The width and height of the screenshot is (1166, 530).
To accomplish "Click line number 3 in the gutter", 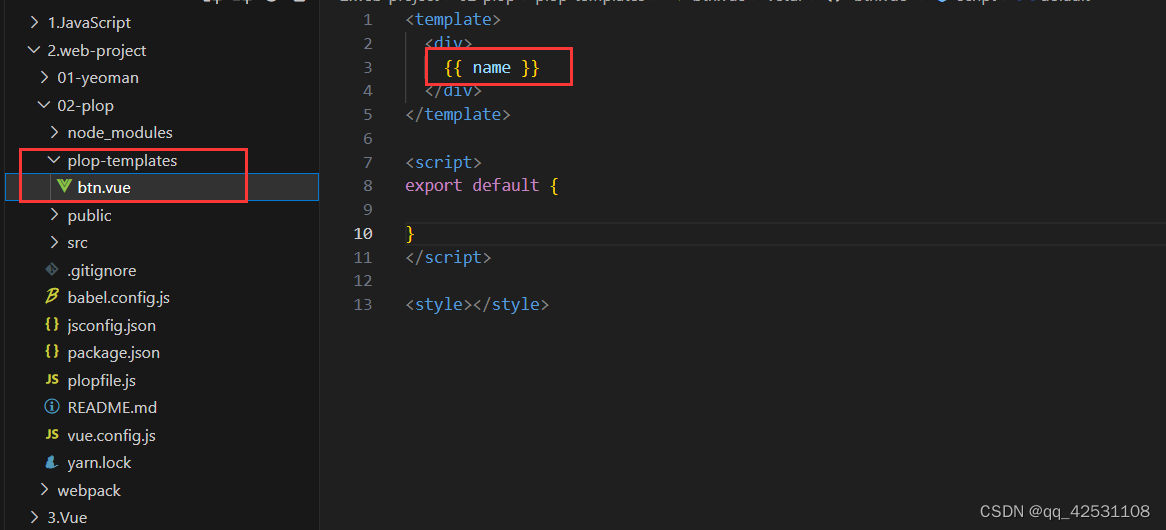I will tap(367, 67).
